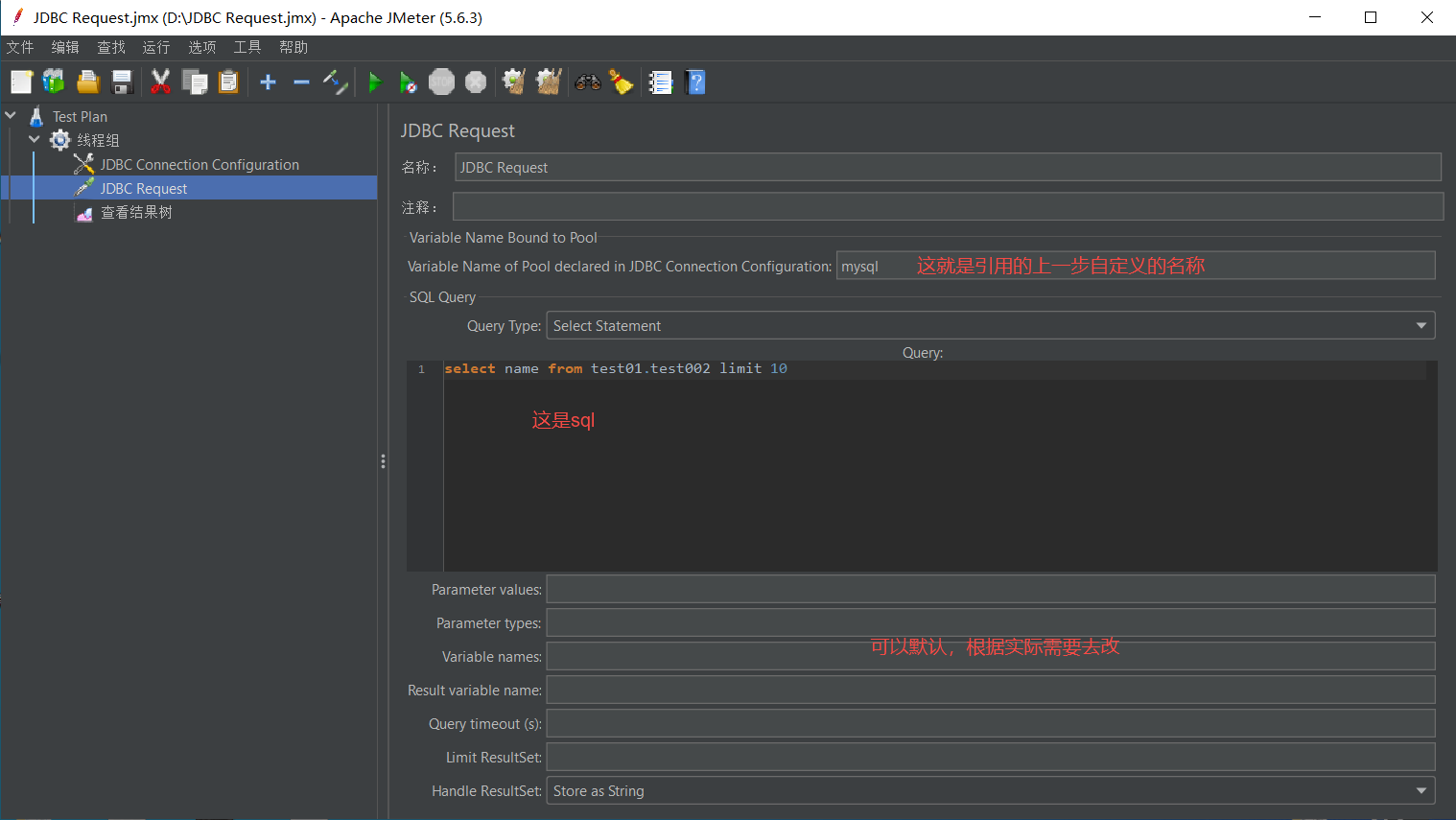Image resolution: width=1456 pixels, height=820 pixels.
Task: Select JDBC Request tree item
Action: pos(144,189)
